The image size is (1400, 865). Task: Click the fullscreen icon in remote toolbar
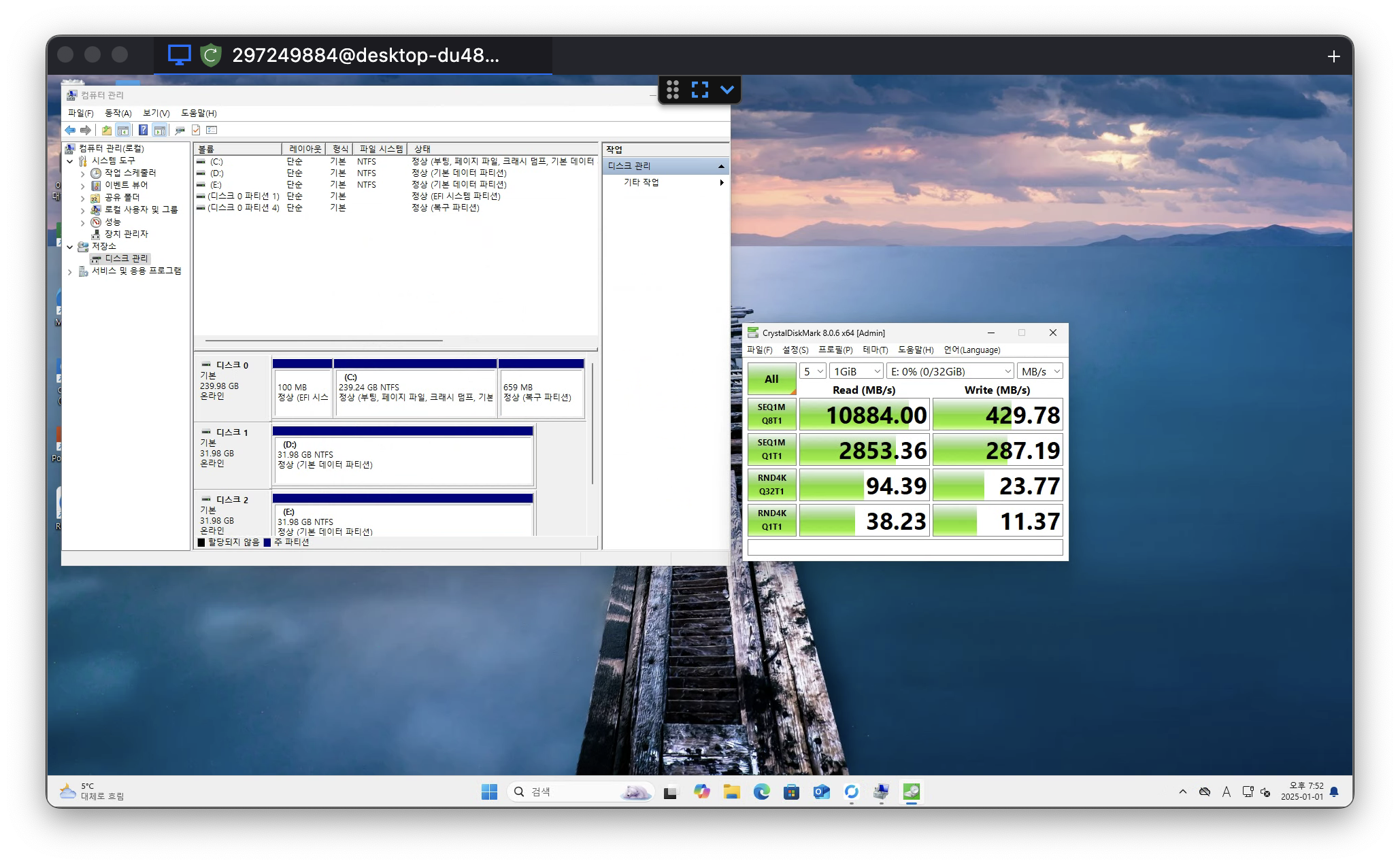click(700, 90)
